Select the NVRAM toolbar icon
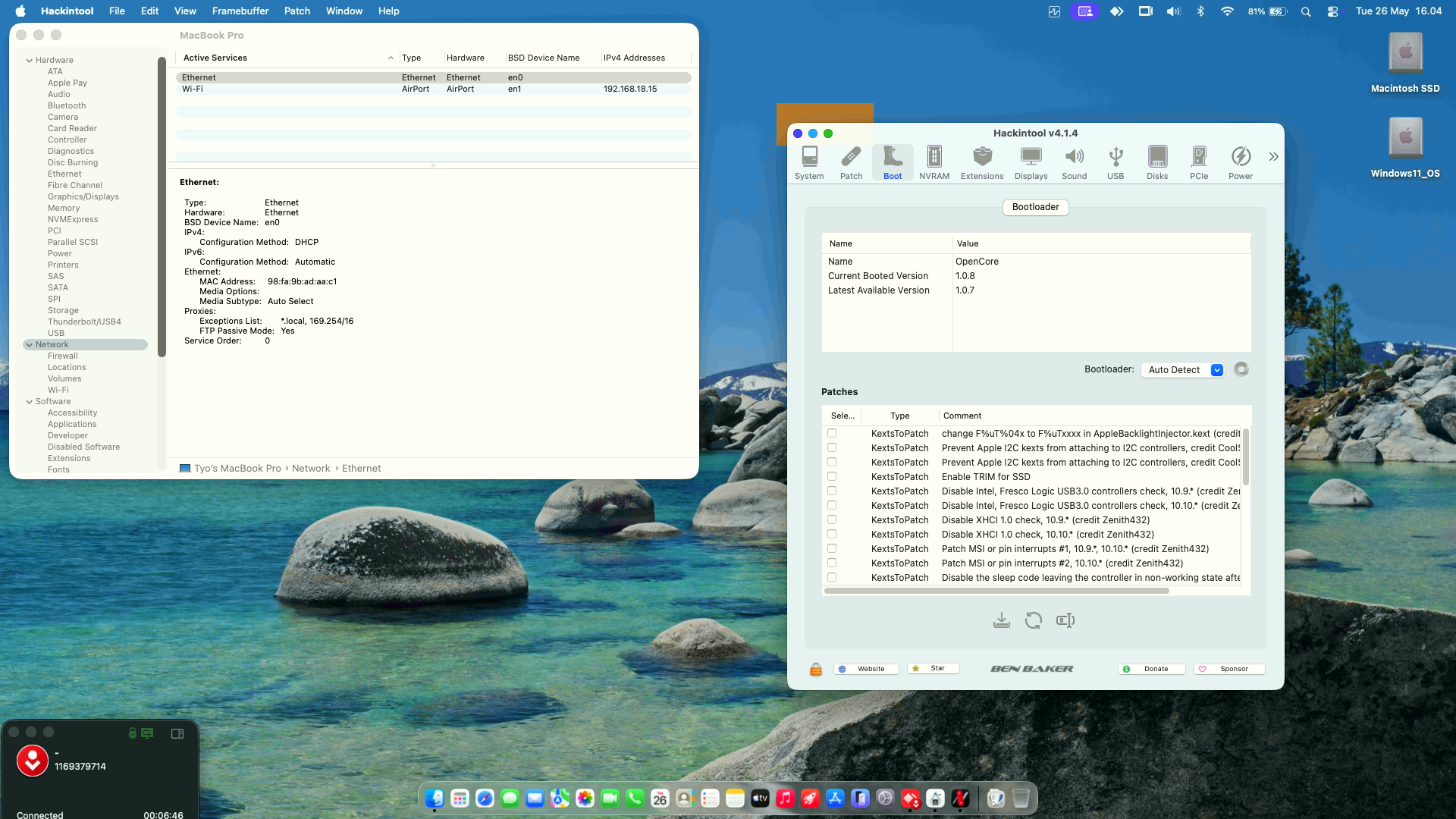The width and height of the screenshot is (1456, 819). pos(934,163)
